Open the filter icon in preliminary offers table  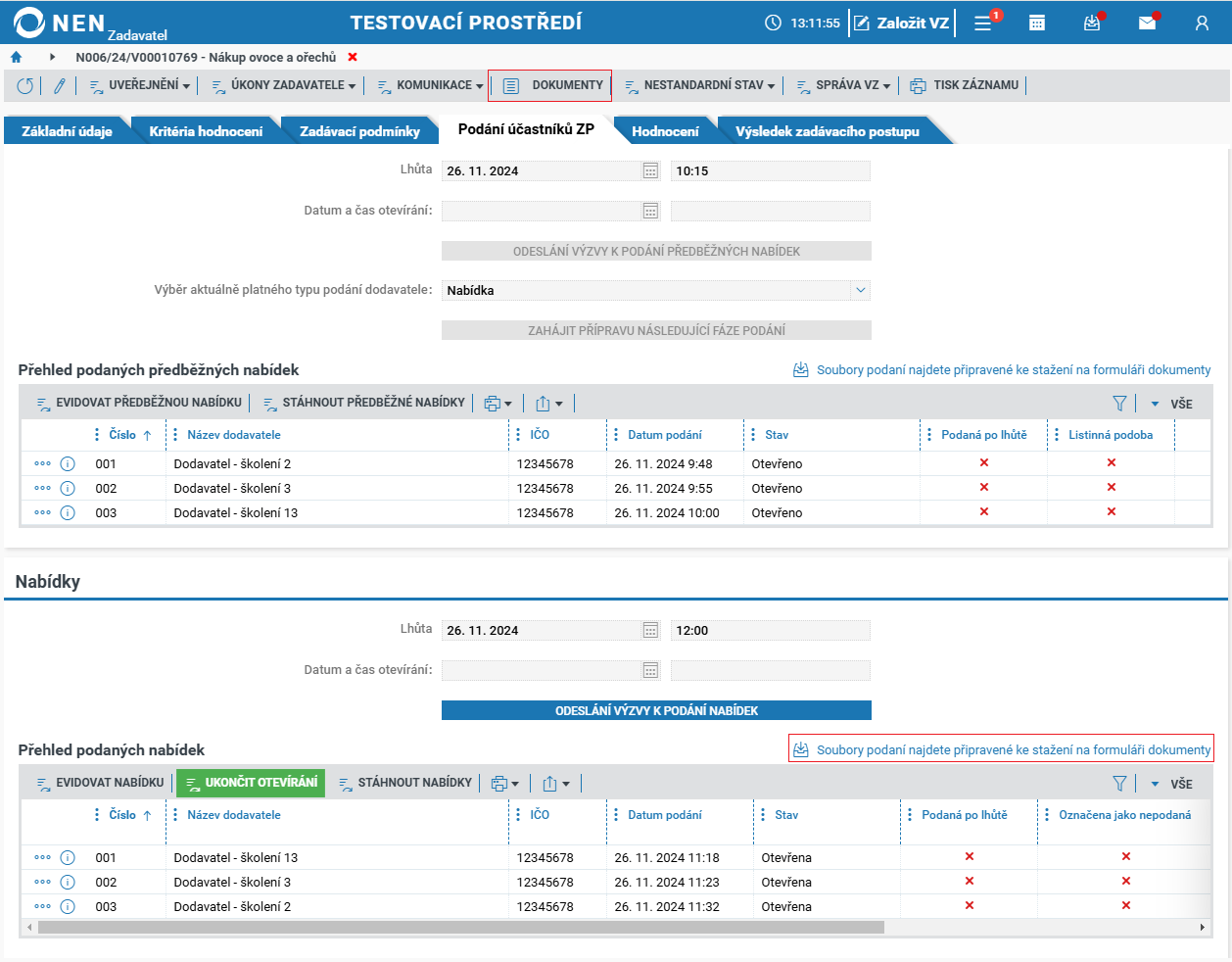coord(1119,404)
